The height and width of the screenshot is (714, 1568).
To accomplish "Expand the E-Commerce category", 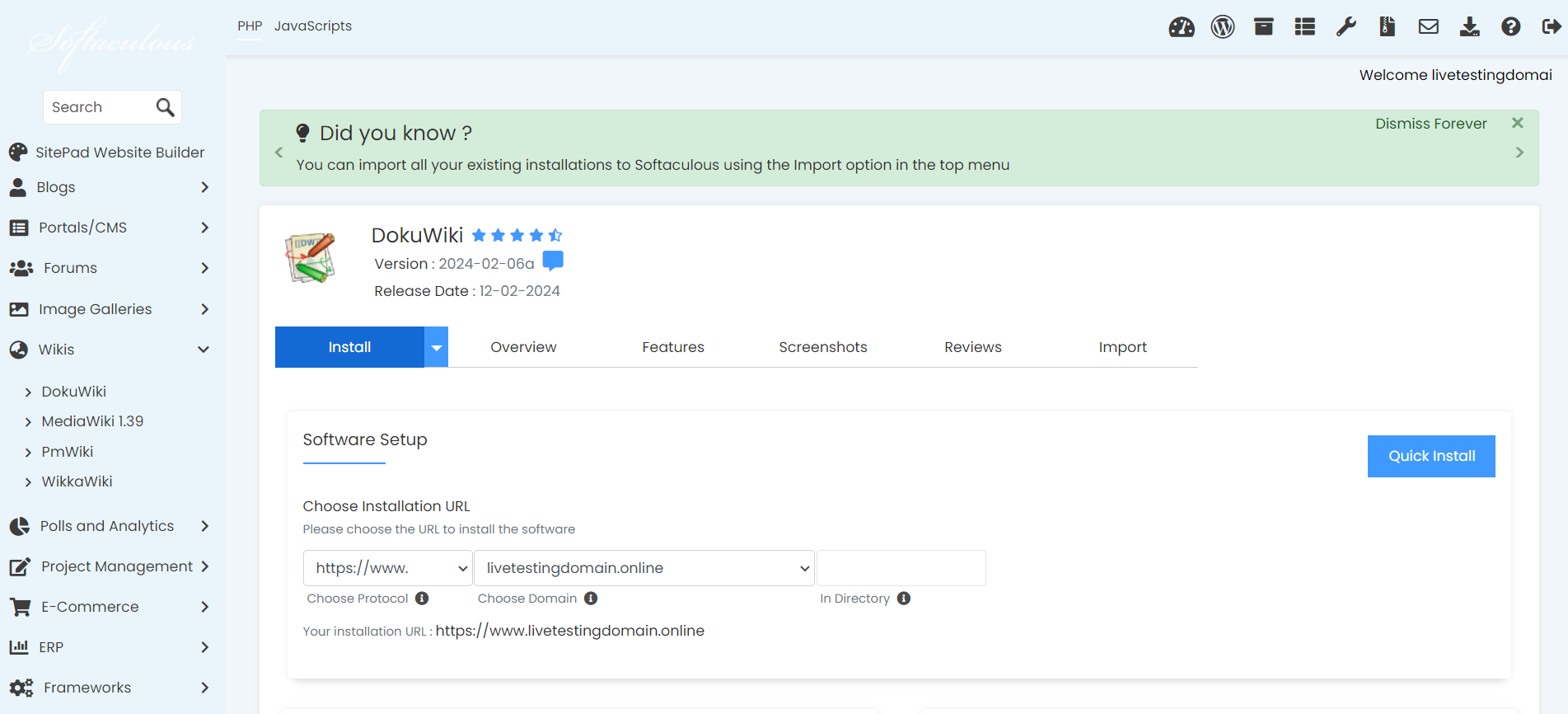I will click(109, 607).
